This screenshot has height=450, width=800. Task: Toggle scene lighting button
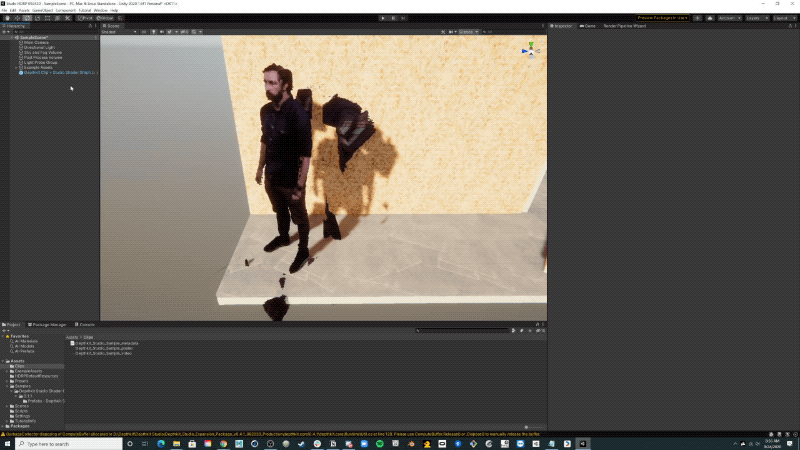(154, 32)
